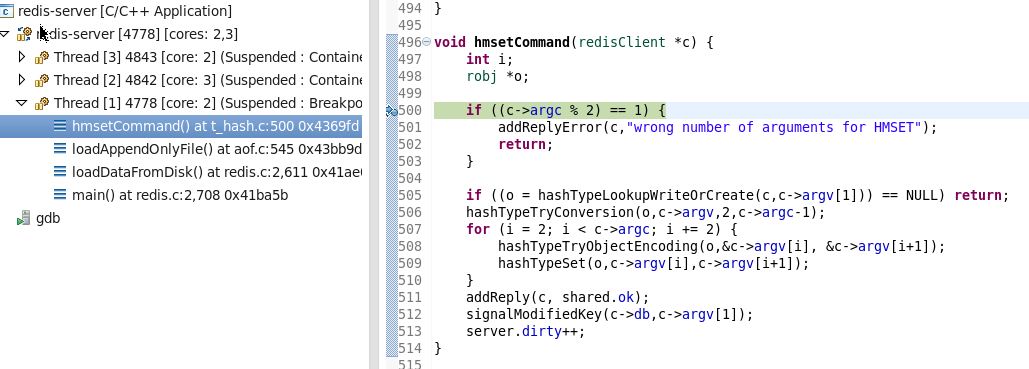Click the thread icon of Thread [2] 4842
1029x369 pixels.
[42, 81]
